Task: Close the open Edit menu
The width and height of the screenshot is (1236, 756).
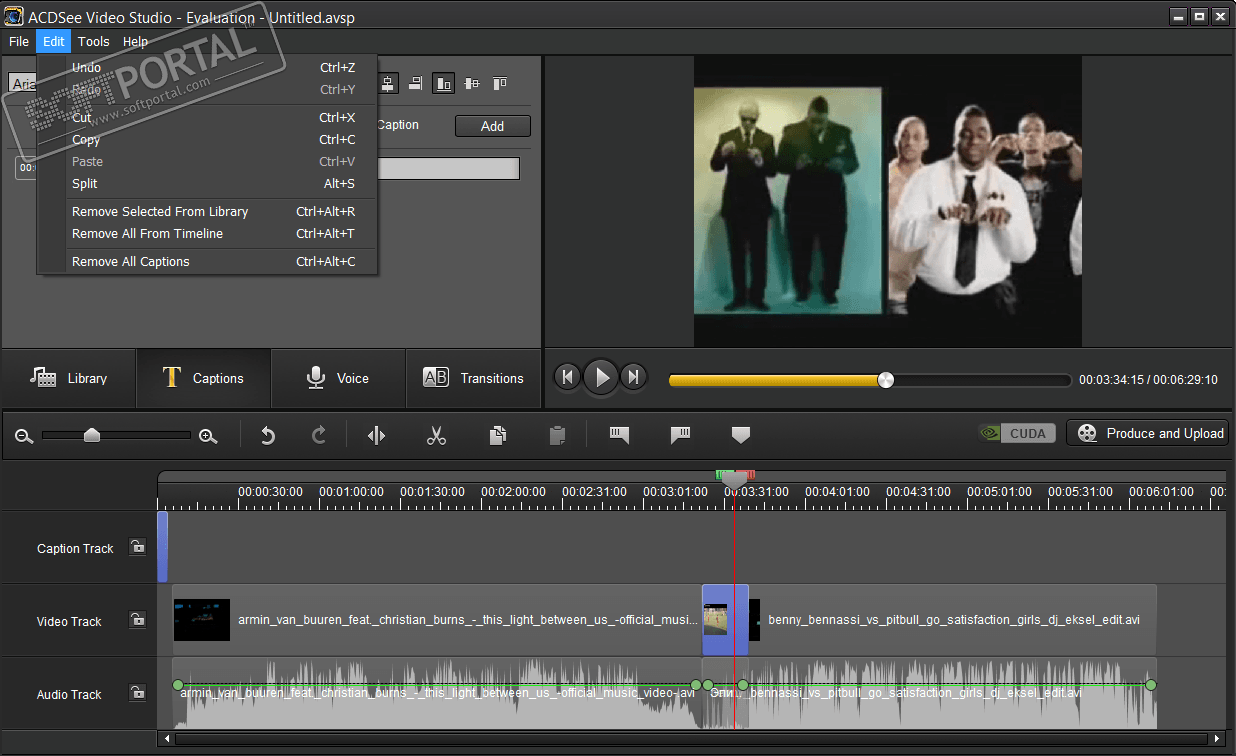Action: [x=54, y=41]
